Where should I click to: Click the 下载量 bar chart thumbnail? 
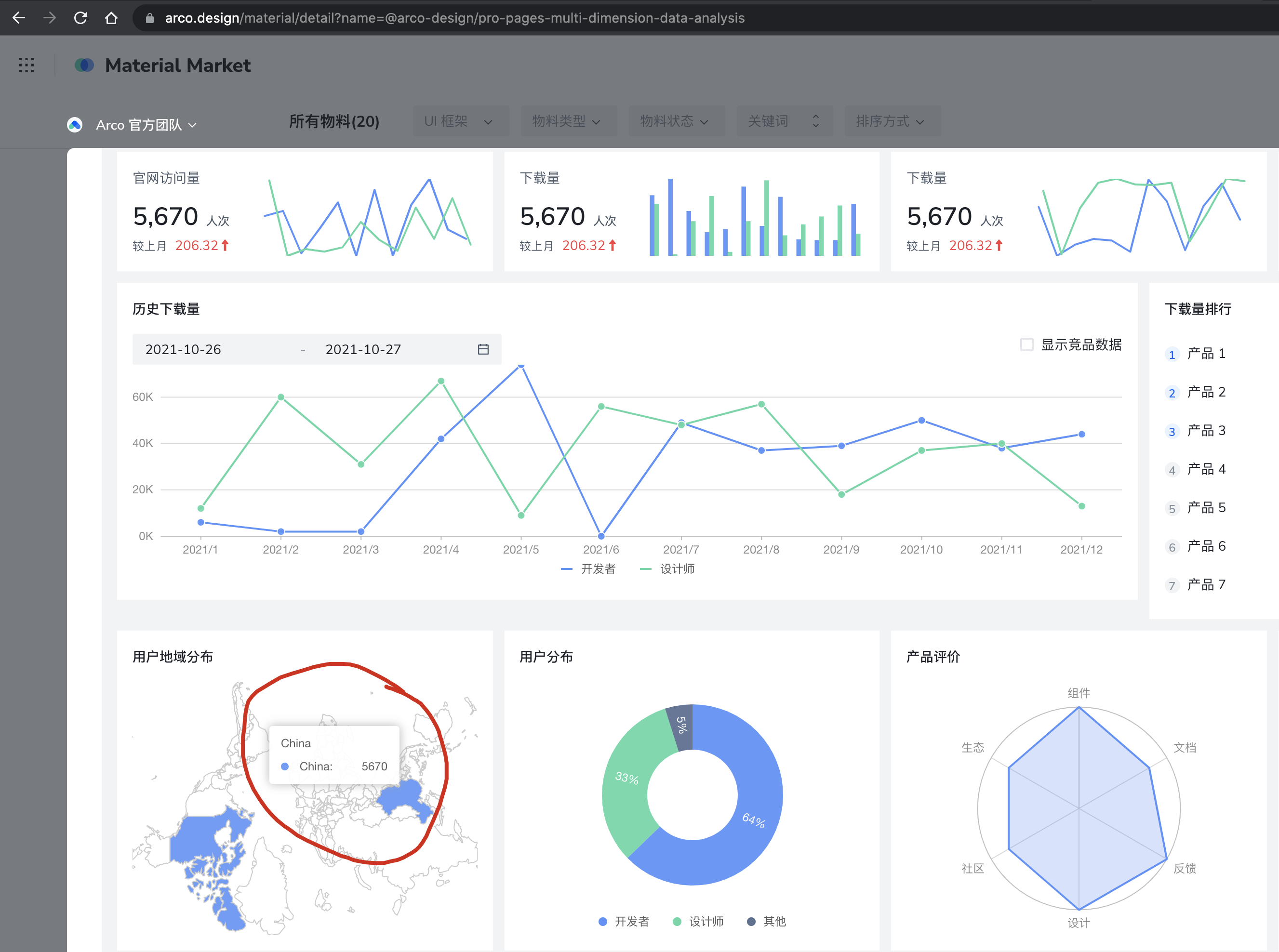[755, 217]
